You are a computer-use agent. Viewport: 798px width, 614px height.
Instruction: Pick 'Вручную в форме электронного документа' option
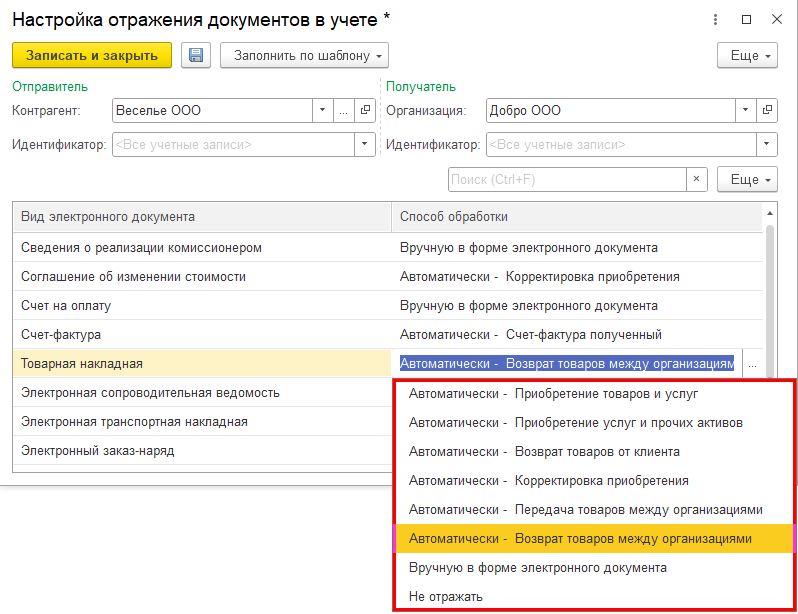coord(537,567)
